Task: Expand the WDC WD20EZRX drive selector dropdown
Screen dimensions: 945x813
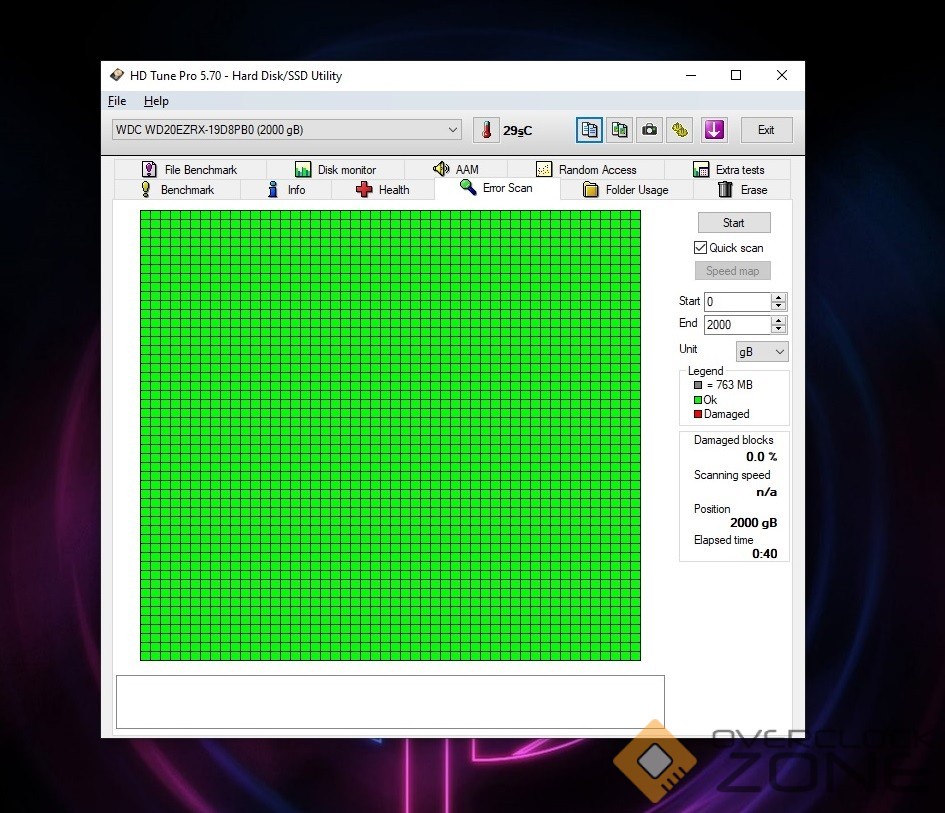Action: coord(453,130)
